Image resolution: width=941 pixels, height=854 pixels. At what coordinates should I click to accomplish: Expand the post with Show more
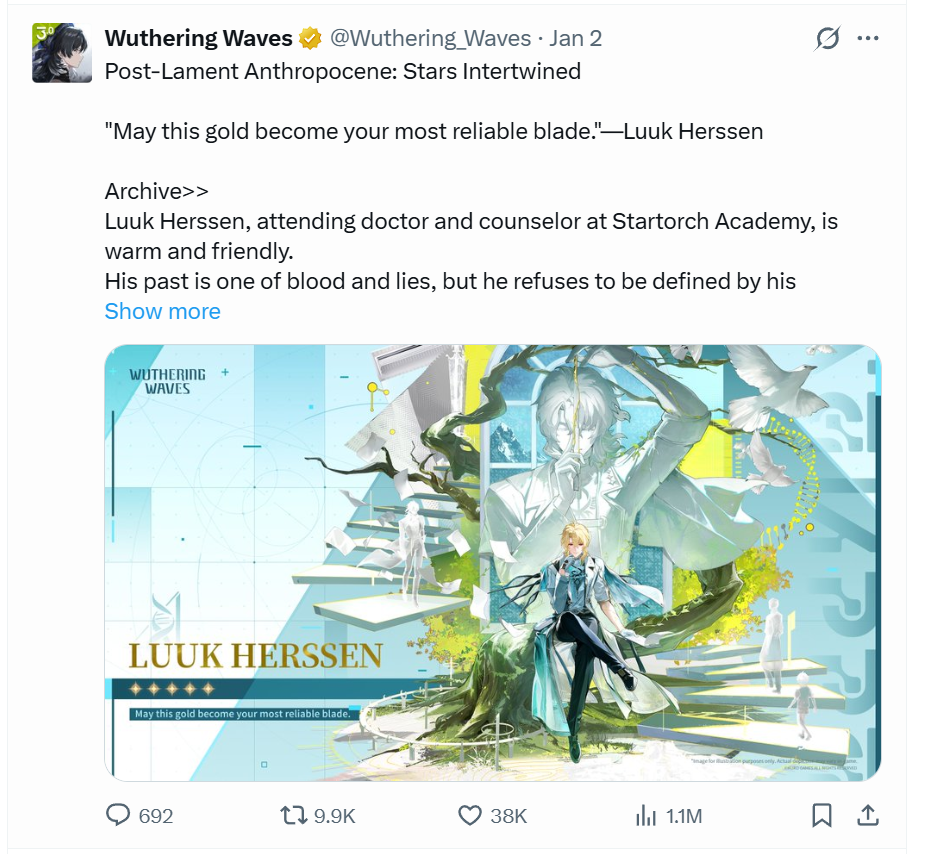point(163,311)
